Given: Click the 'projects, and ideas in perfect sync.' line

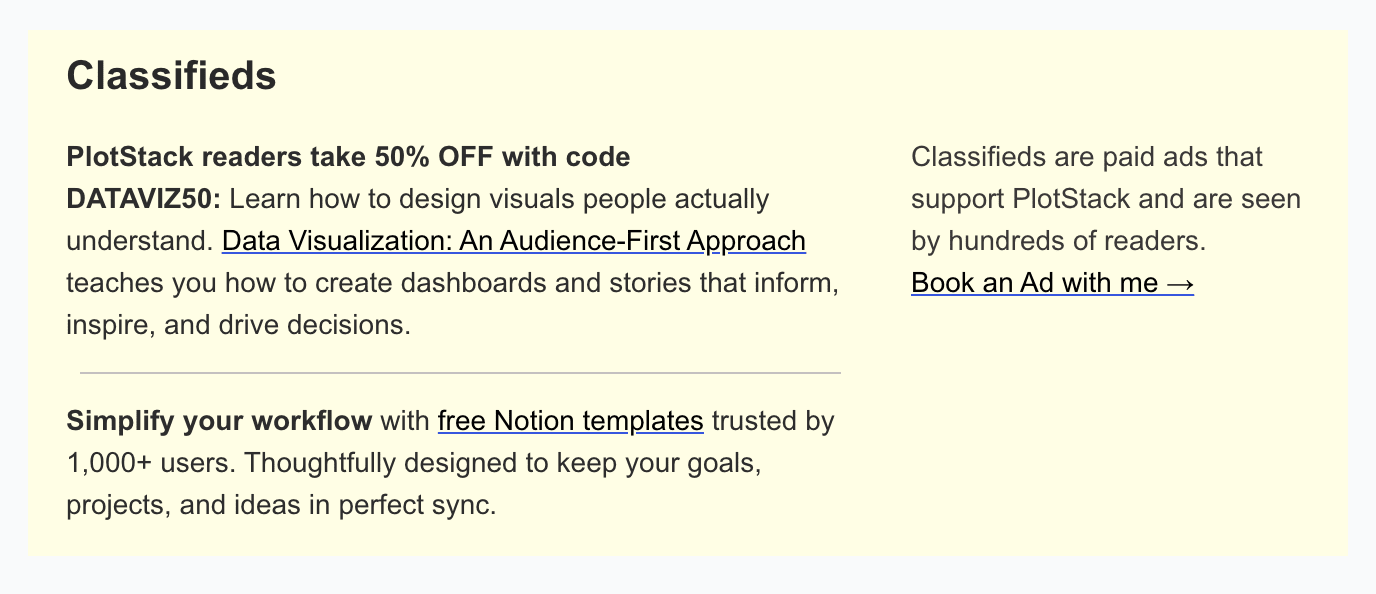Looking at the screenshot, I should [281, 505].
